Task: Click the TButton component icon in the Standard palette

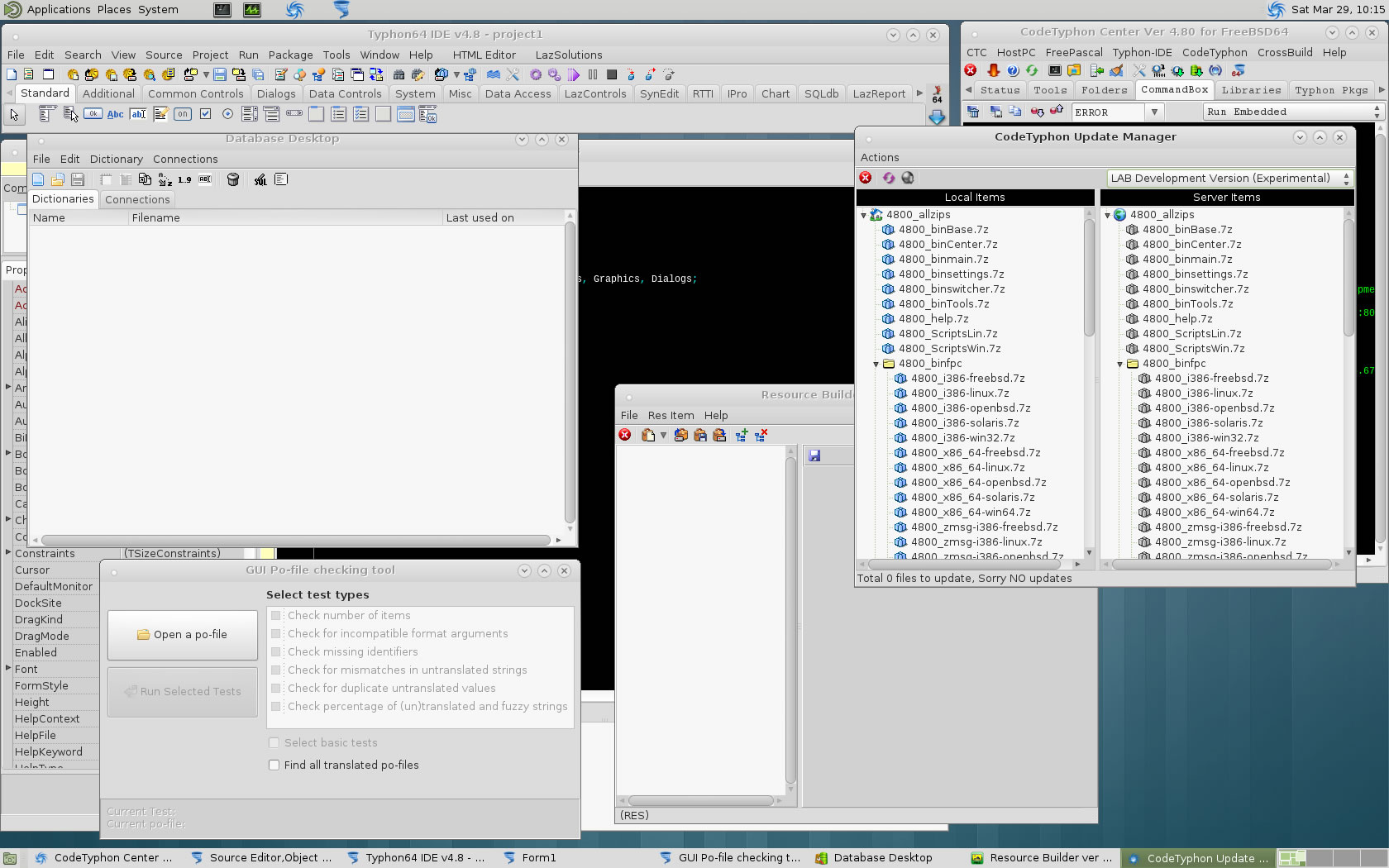Action: 93,114
